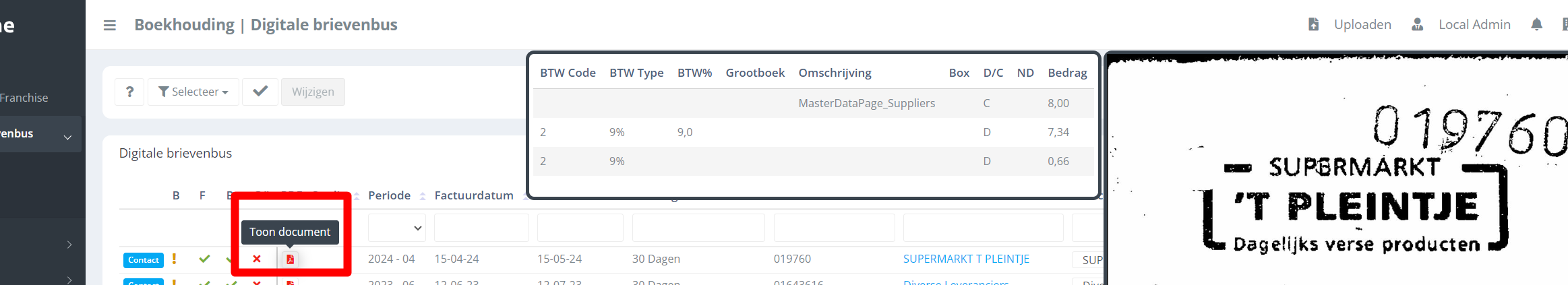Sort the table by Periode column

coord(389,195)
